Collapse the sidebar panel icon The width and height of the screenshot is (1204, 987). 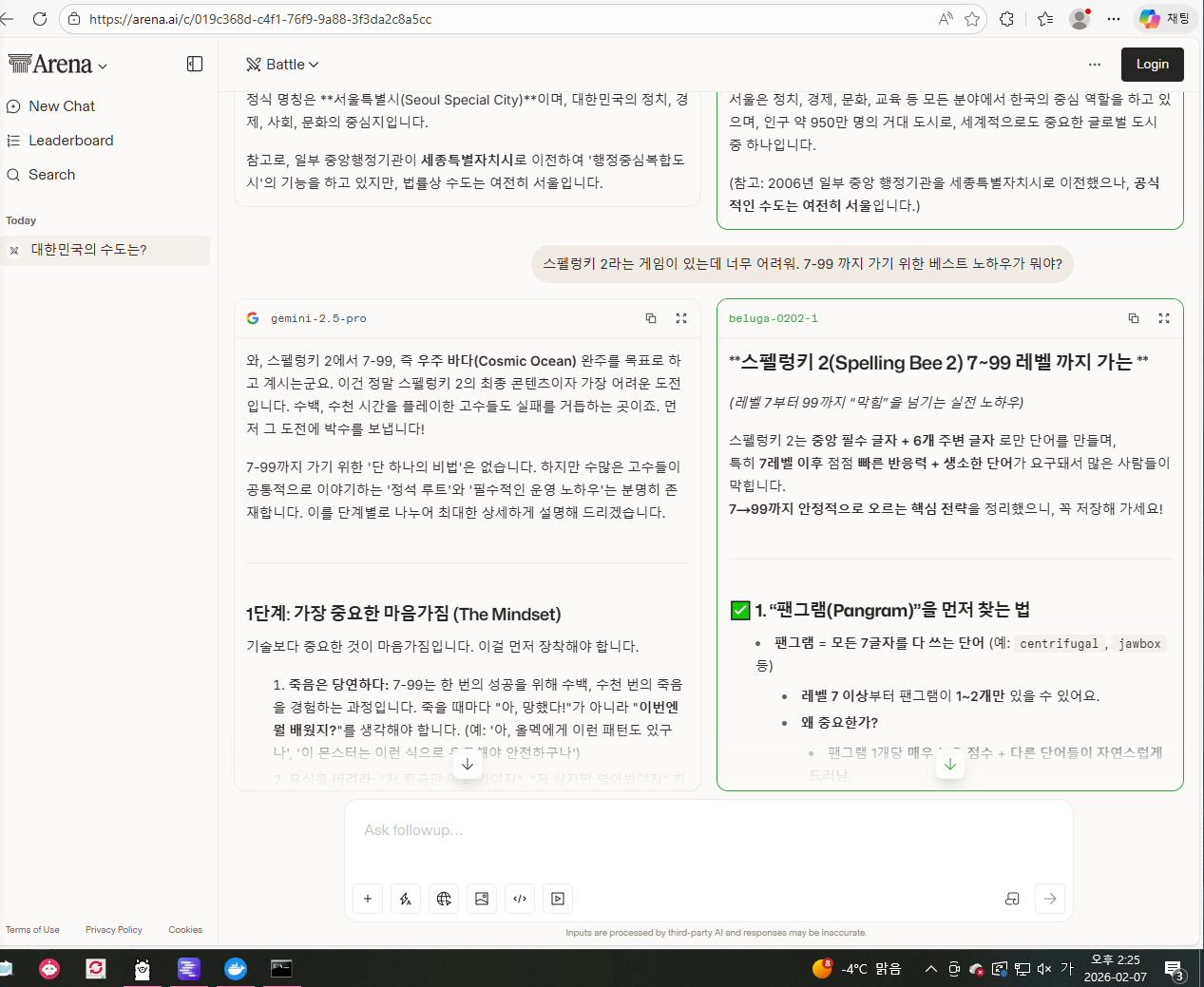pos(195,64)
